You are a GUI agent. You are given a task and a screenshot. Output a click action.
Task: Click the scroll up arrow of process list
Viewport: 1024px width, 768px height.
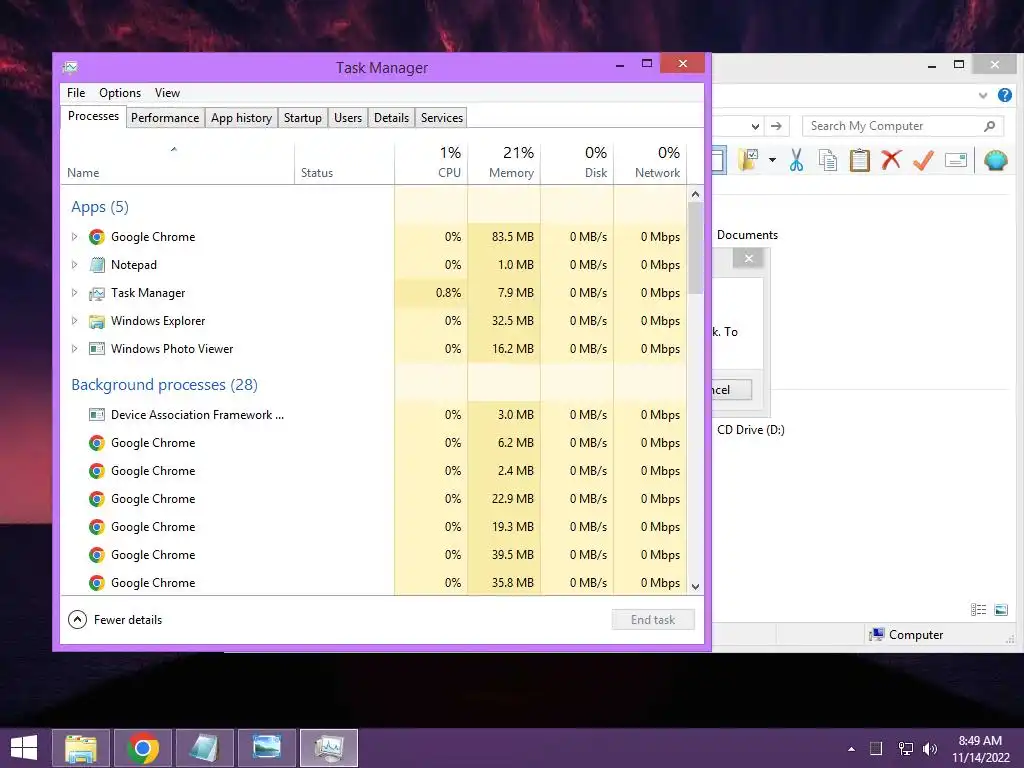click(x=696, y=195)
